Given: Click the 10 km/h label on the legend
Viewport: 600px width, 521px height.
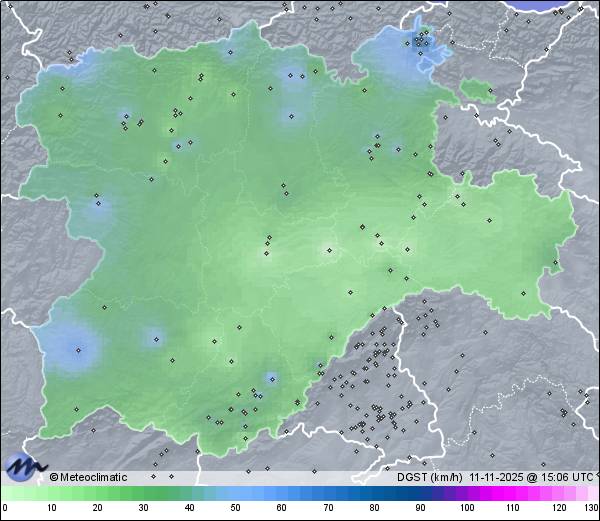Looking at the screenshot, I should point(51,508).
